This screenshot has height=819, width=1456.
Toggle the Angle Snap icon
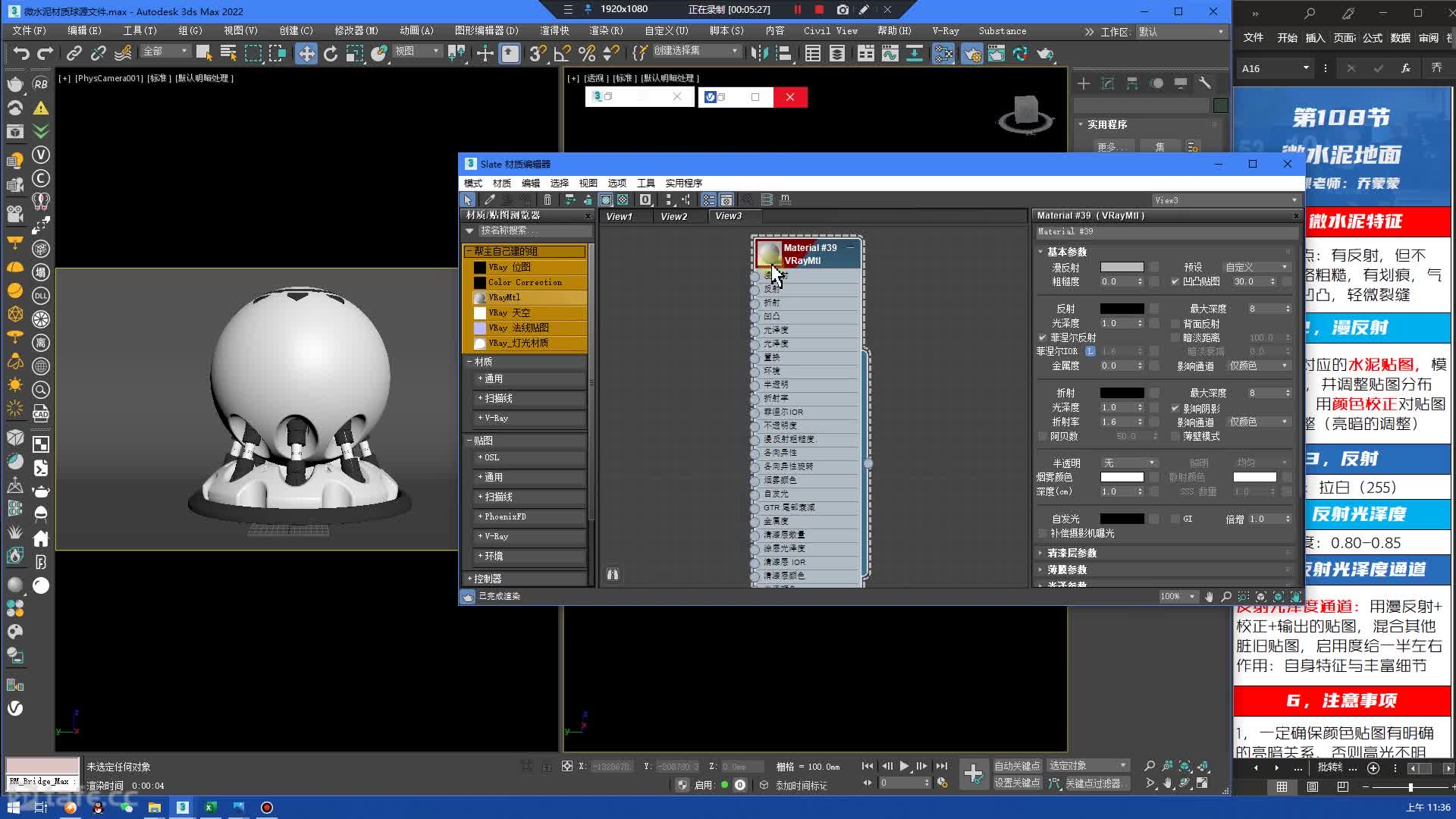pyautogui.click(x=562, y=53)
